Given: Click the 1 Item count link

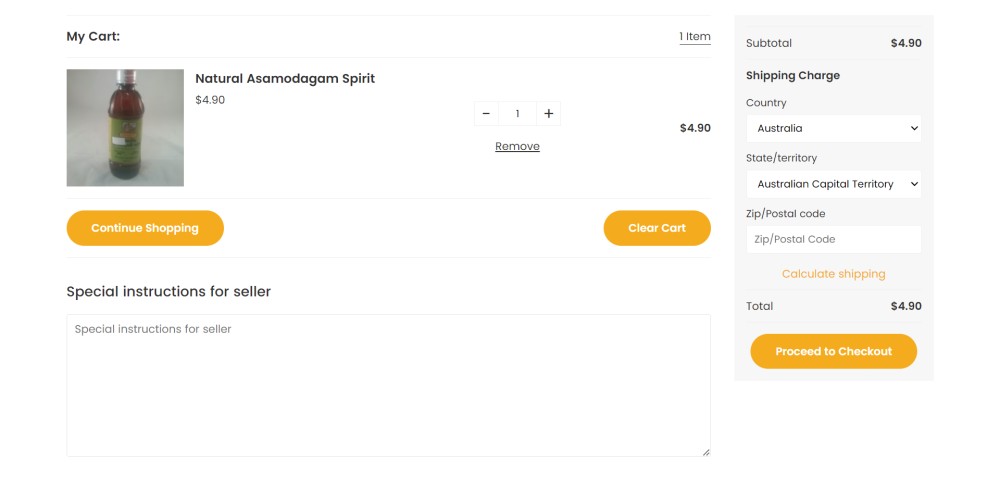Looking at the screenshot, I should coord(695,37).
